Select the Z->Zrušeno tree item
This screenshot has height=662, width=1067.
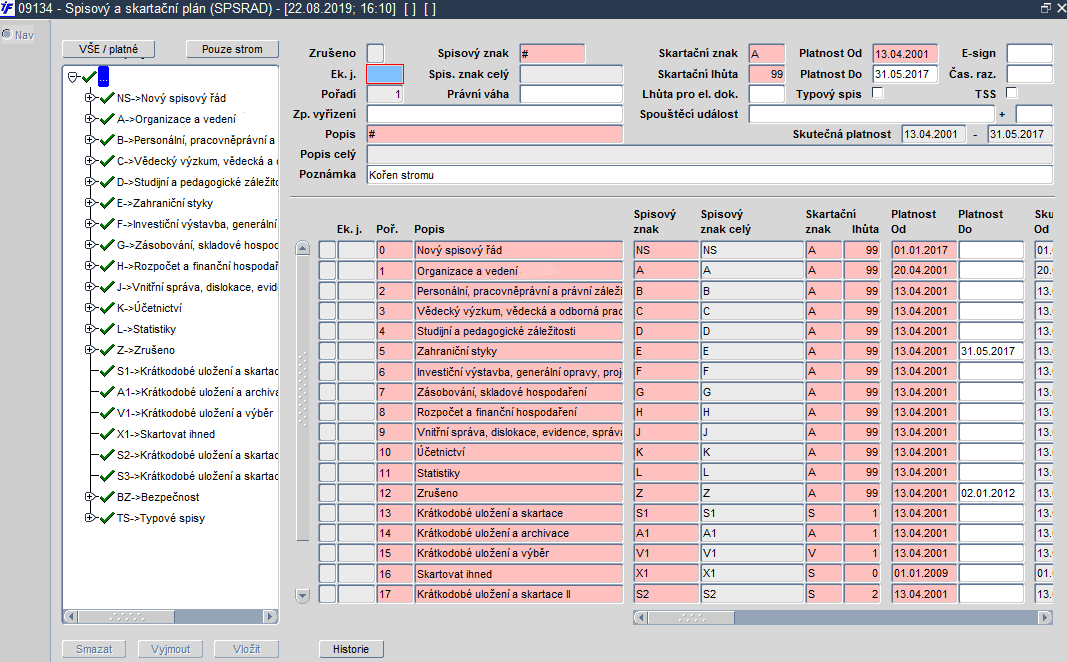click(x=146, y=350)
